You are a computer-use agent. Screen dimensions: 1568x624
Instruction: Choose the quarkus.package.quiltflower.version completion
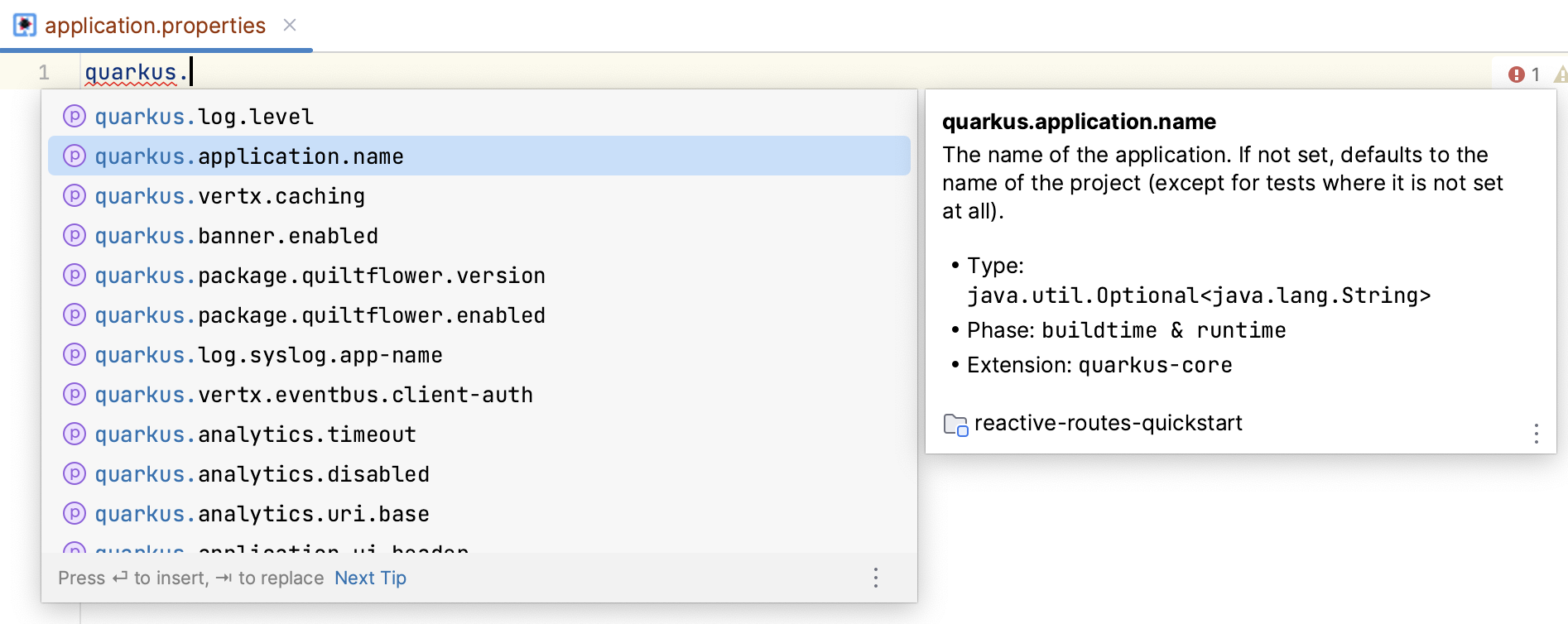[479, 276]
